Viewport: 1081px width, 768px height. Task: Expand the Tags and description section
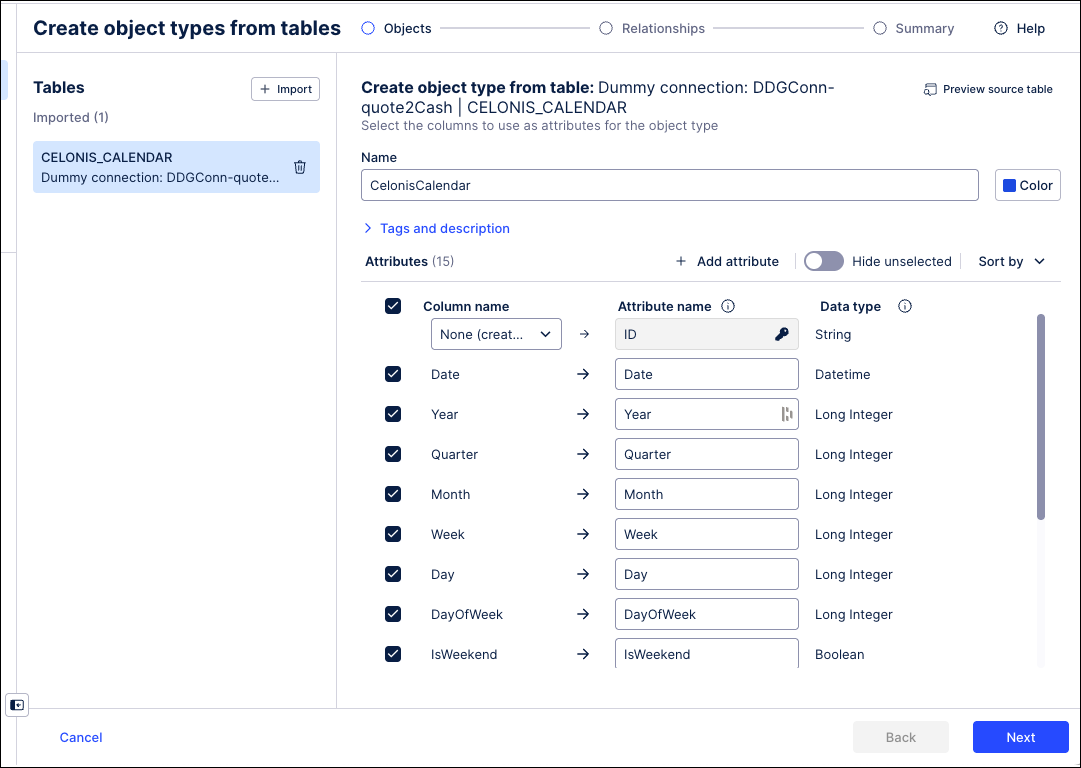click(x=436, y=228)
